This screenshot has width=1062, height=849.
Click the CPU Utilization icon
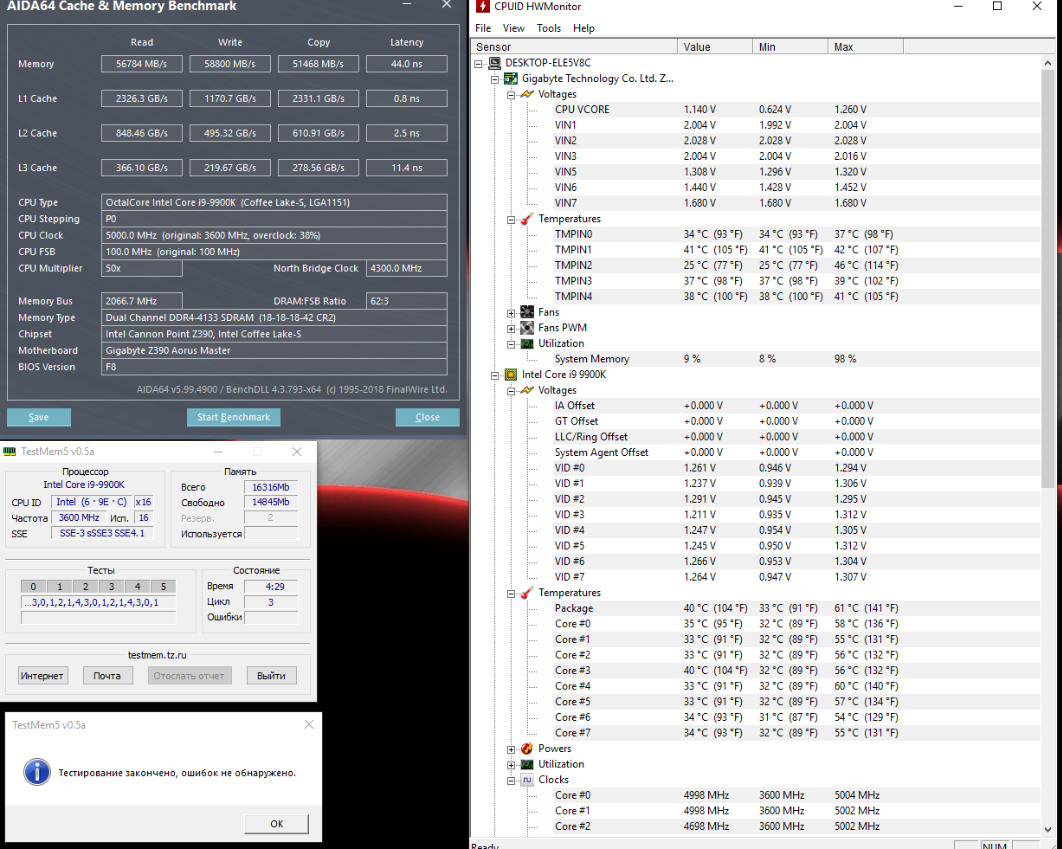coord(527,764)
